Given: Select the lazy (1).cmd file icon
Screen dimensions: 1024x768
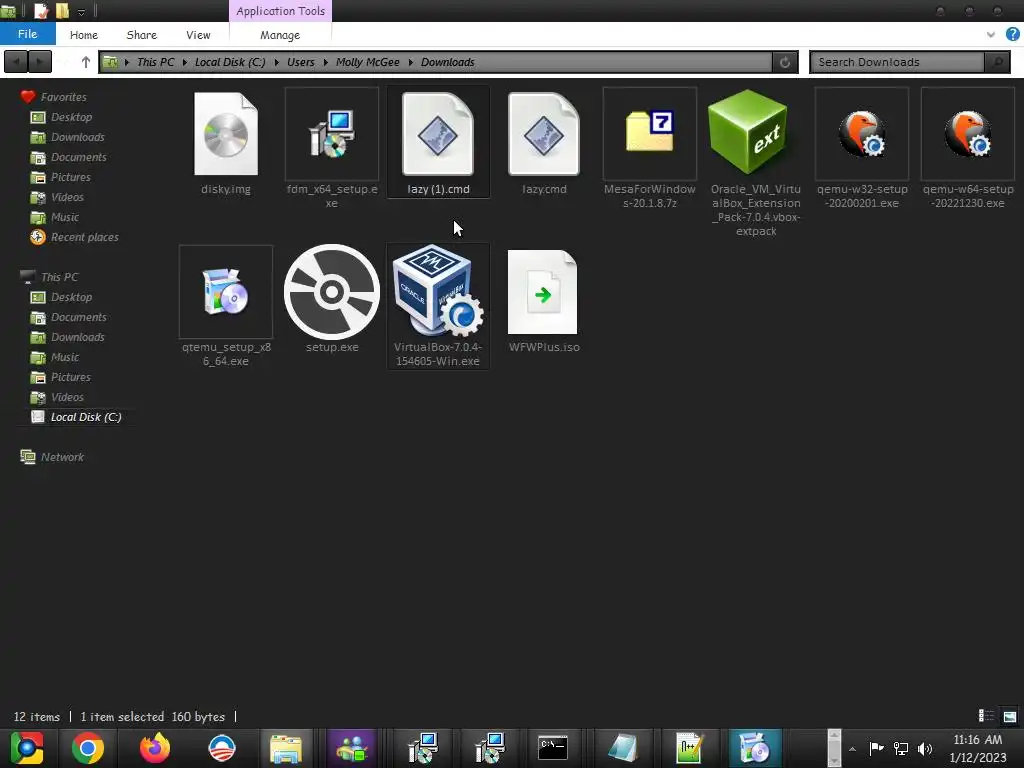Looking at the screenshot, I should pos(438,134).
